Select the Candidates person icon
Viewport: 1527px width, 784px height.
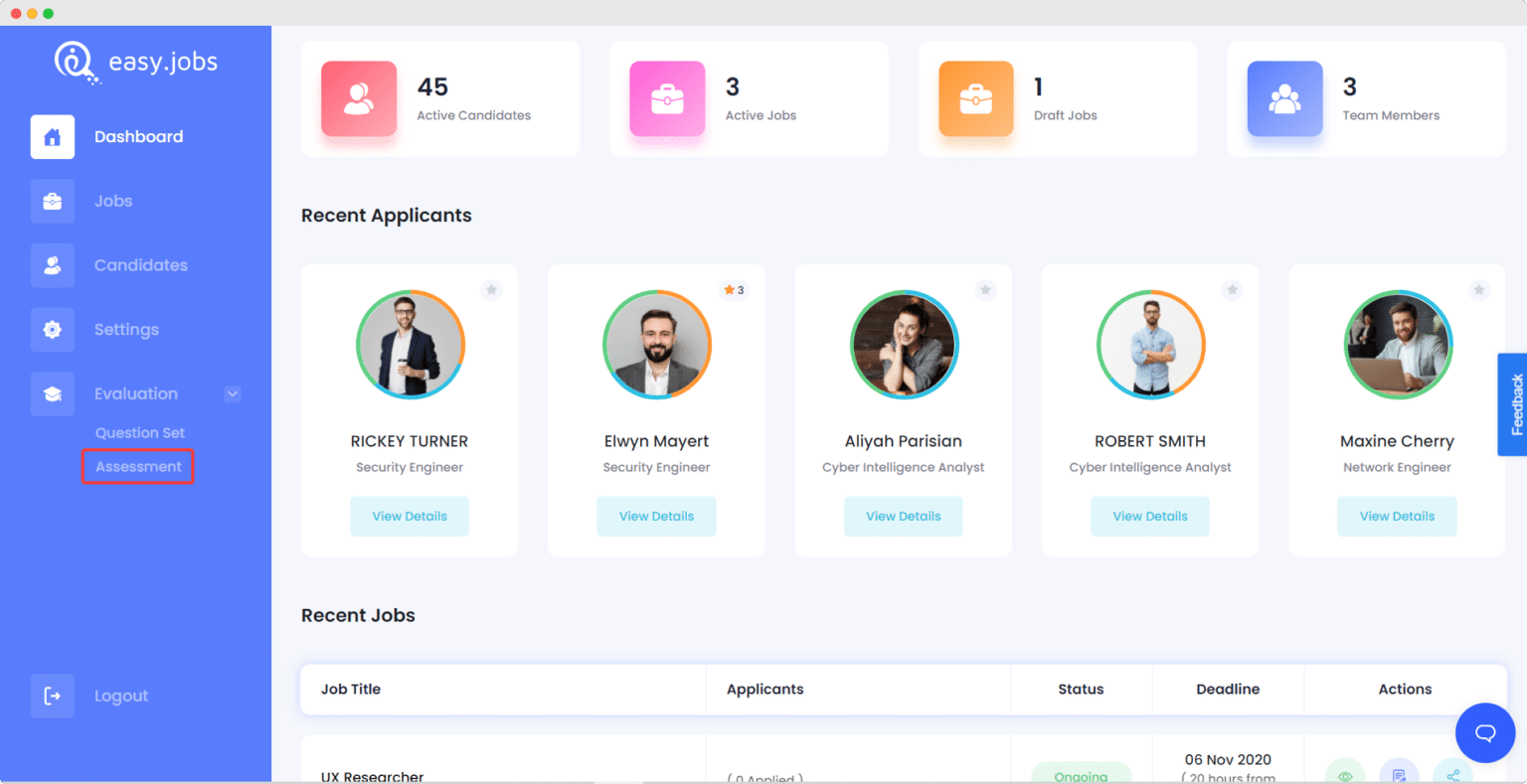(52, 266)
